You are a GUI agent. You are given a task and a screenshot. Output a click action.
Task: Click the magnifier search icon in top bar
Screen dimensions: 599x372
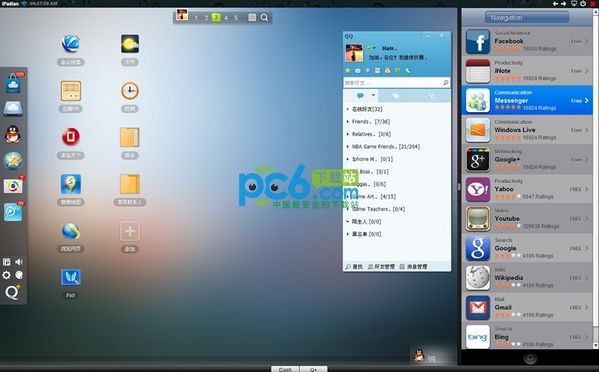coord(264,18)
